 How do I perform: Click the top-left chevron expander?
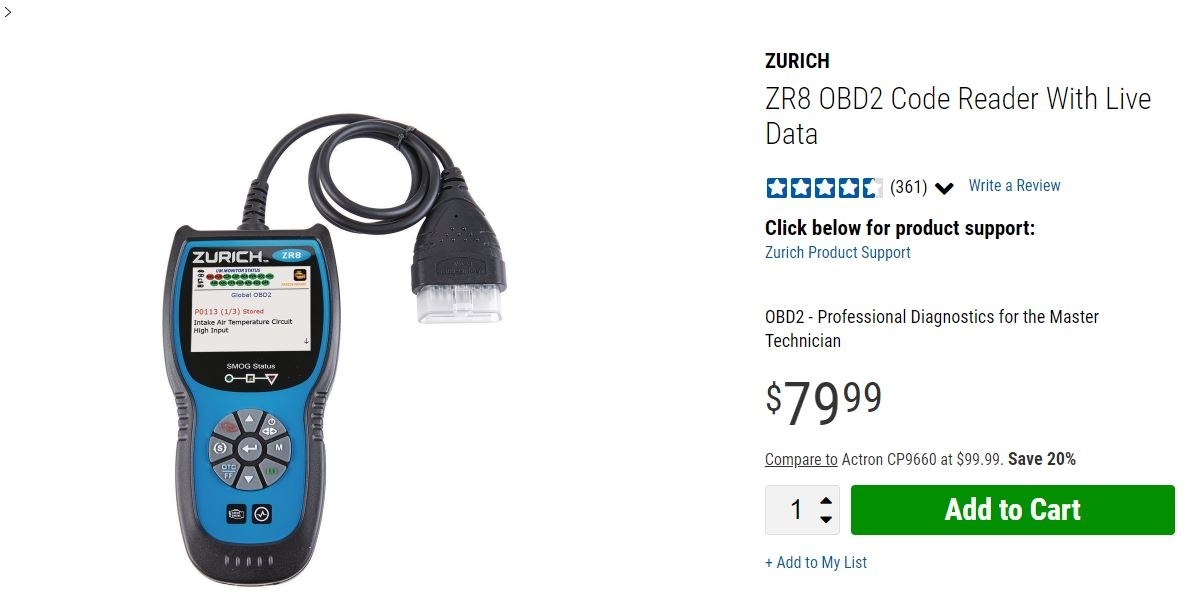tap(8, 11)
